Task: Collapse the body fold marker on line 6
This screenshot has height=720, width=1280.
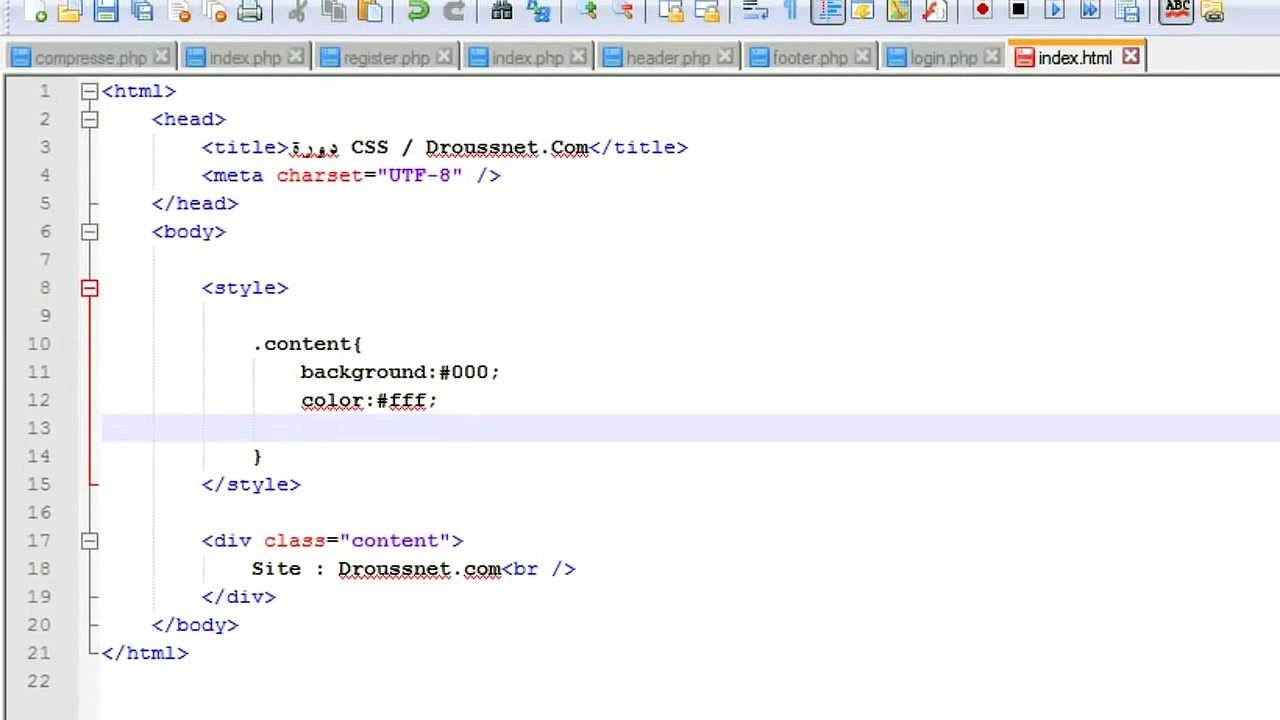Action: pyautogui.click(x=89, y=231)
